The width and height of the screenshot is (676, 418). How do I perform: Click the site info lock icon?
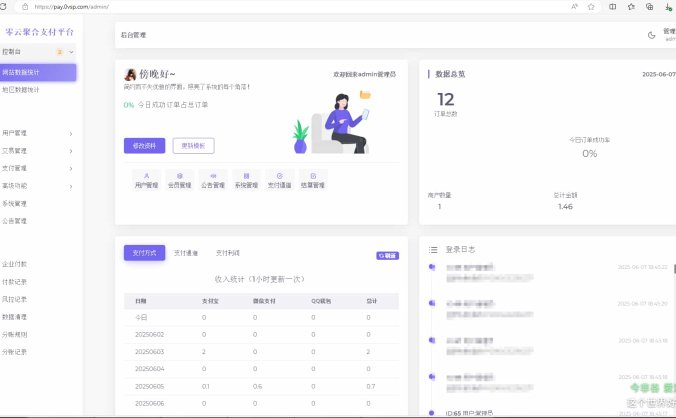(x=25, y=6)
